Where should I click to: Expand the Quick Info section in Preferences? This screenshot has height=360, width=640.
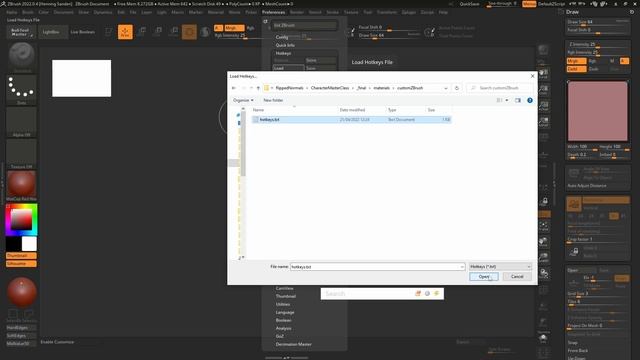pos(285,45)
